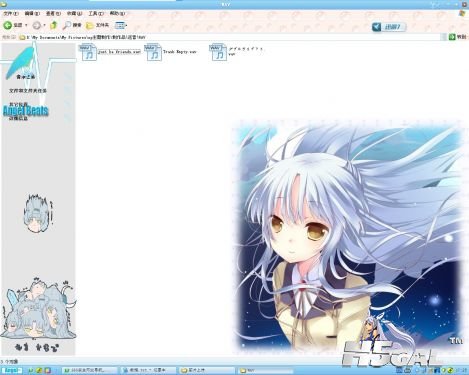This screenshot has width=469, height=375.
Task: Open the Back history dropdown arrow
Action: coord(26,25)
